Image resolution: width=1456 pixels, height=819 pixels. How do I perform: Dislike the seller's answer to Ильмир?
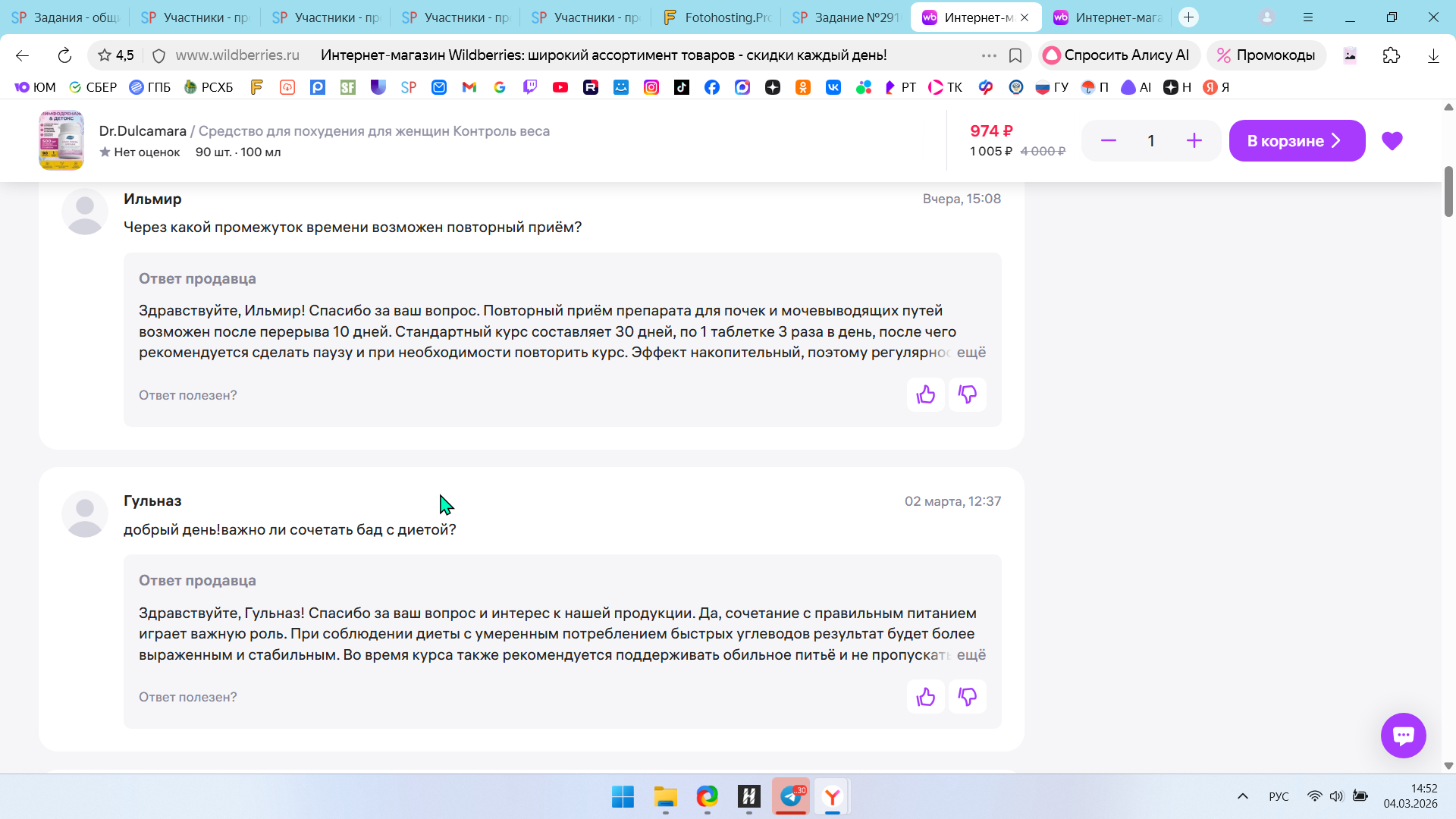click(967, 394)
